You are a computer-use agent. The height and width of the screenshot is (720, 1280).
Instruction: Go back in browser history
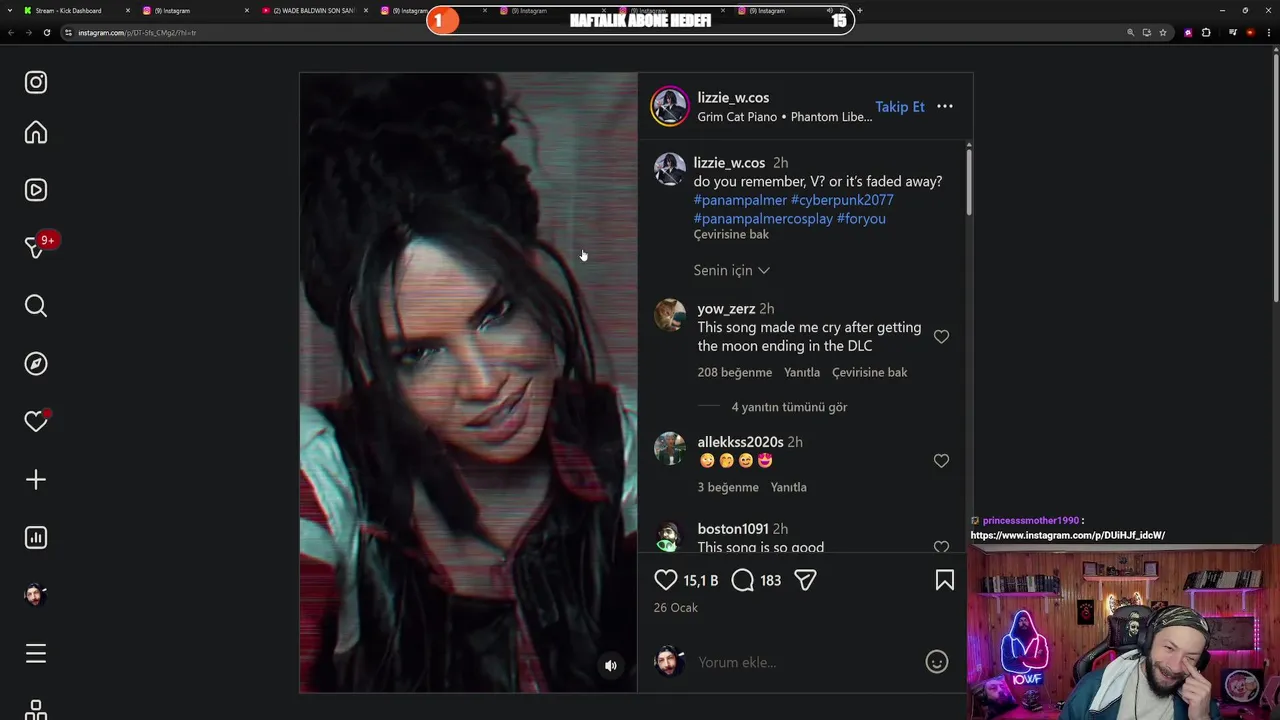[x=11, y=32]
